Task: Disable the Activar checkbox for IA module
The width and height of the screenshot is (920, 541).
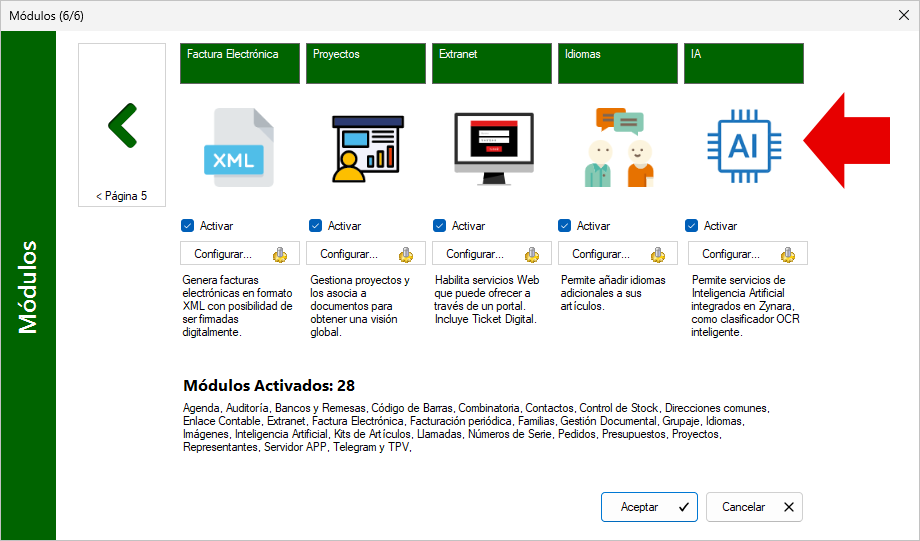Action: tap(692, 226)
